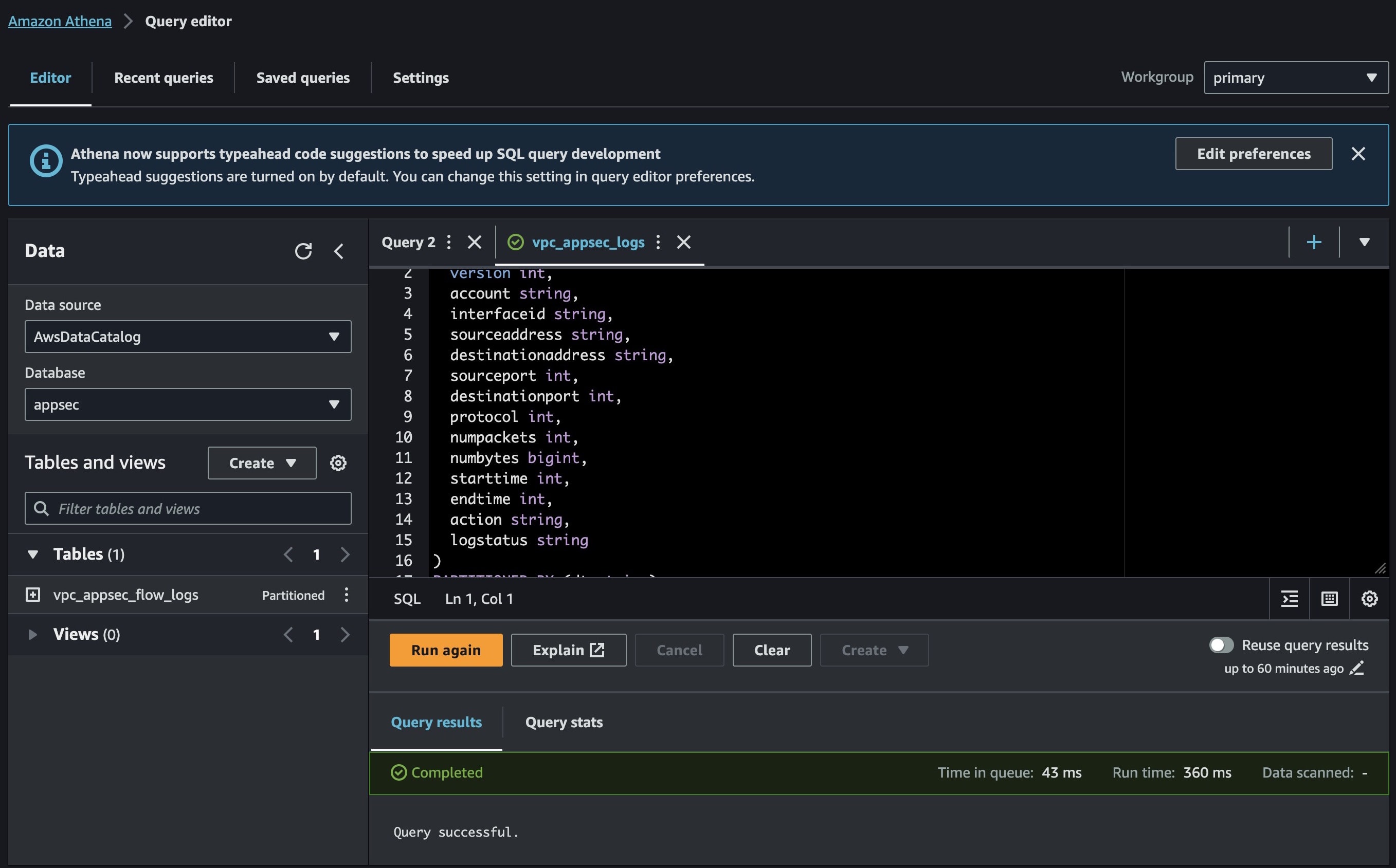Go to next page of Tables
The height and width of the screenshot is (868, 1396).
345,555
